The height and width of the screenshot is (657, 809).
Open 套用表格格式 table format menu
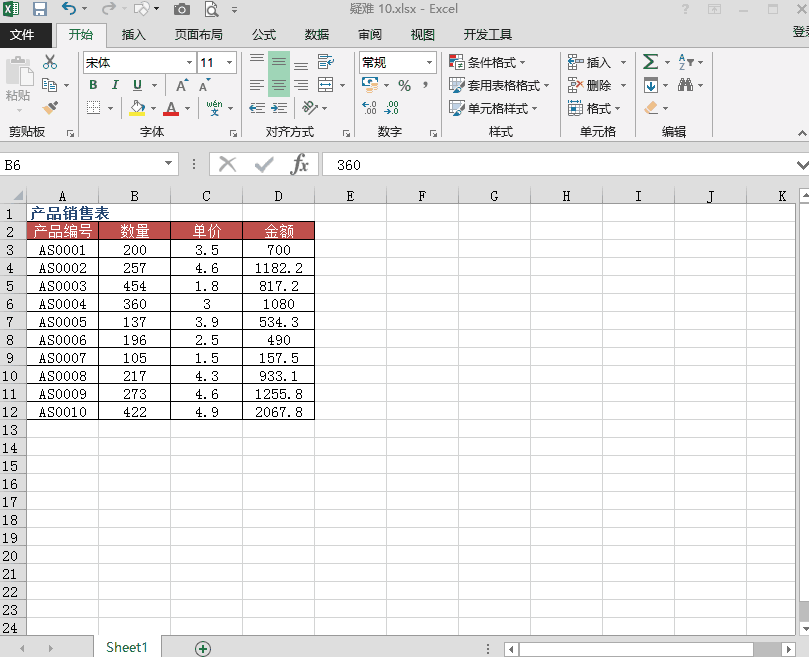pyautogui.click(x=499, y=85)
